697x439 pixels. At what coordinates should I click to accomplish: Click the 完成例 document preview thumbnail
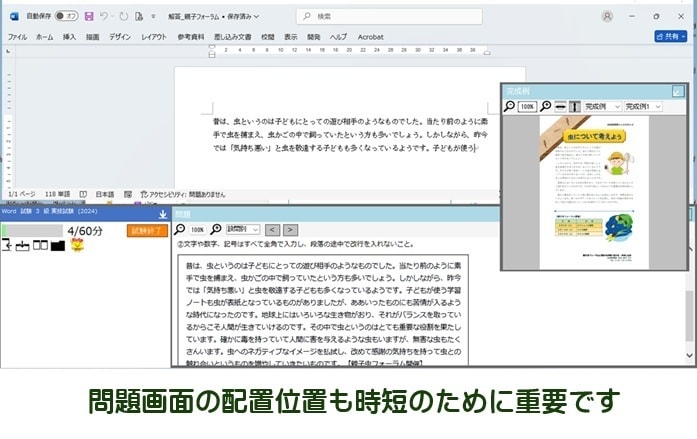(x=594, y=192)
